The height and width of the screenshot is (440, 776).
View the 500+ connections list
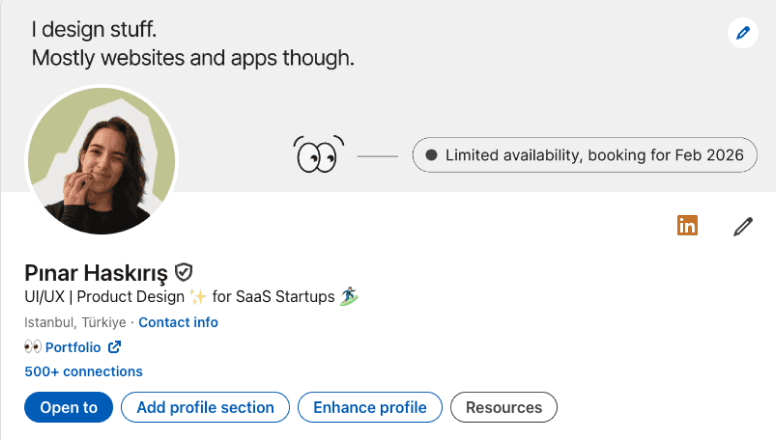pos(83,371)
